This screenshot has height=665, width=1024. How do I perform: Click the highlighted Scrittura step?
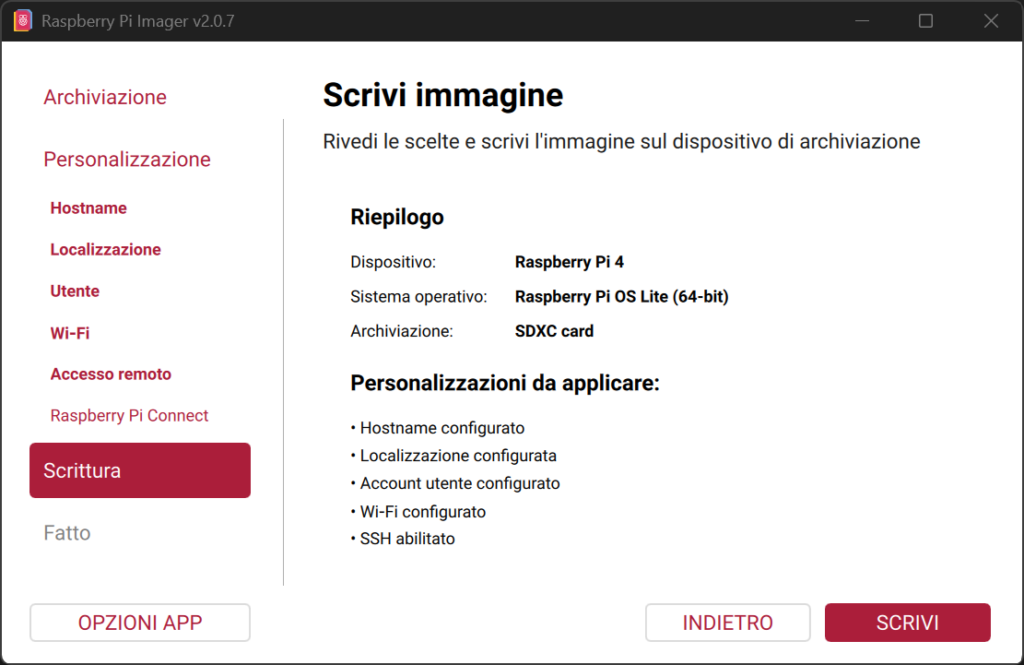(139, 470)
